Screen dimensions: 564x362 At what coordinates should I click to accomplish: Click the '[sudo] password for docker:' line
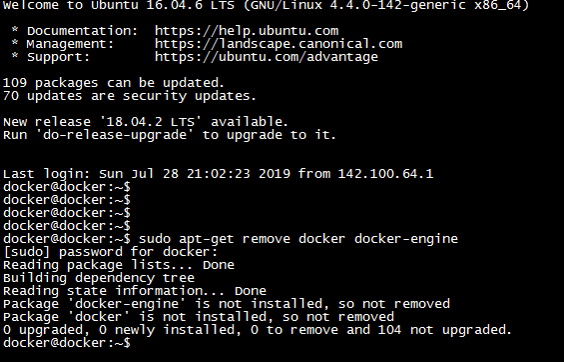[110, 252]
